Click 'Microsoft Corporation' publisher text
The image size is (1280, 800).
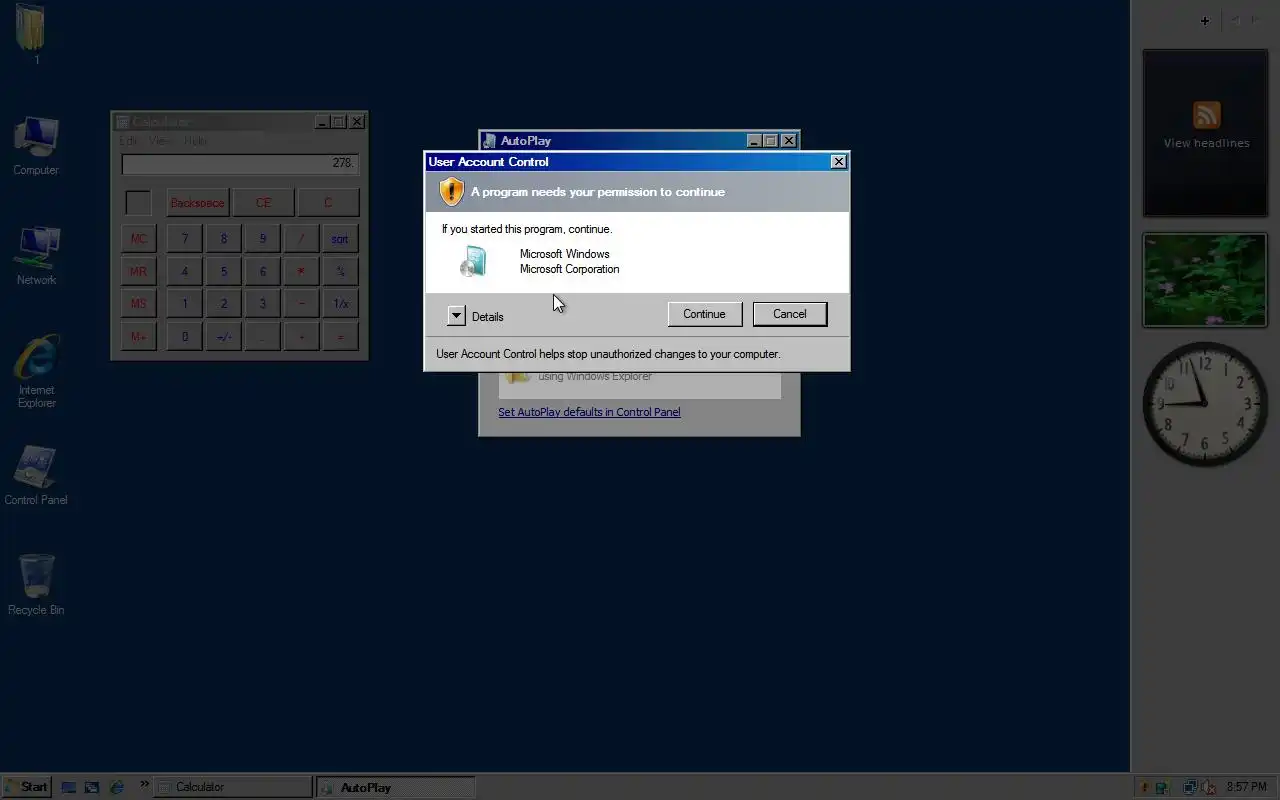tap(569, 269)
